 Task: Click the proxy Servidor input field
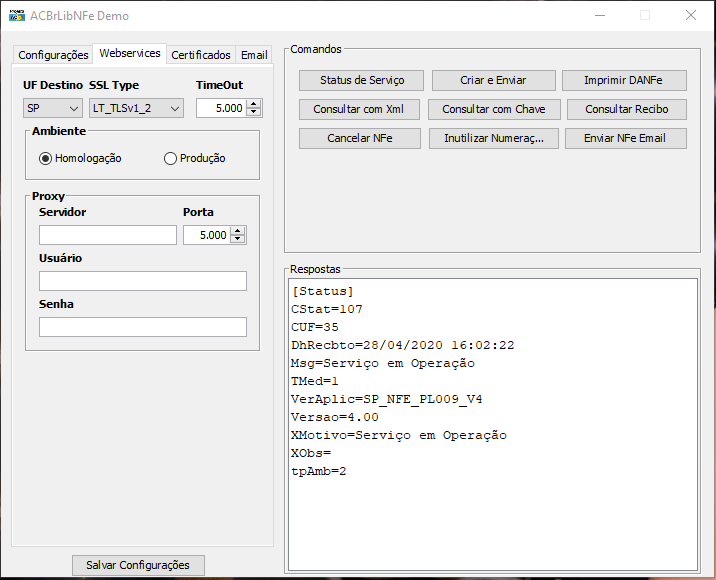pyautogui.click(x=108, y=235)
